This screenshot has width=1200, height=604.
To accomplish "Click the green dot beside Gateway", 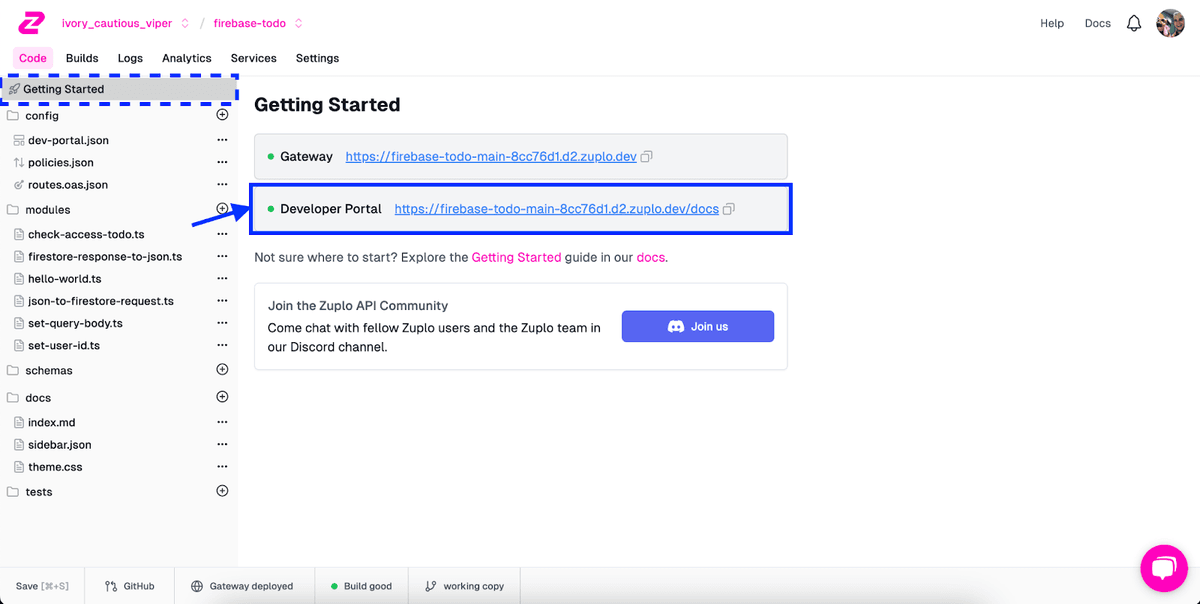I will point(270,156).
